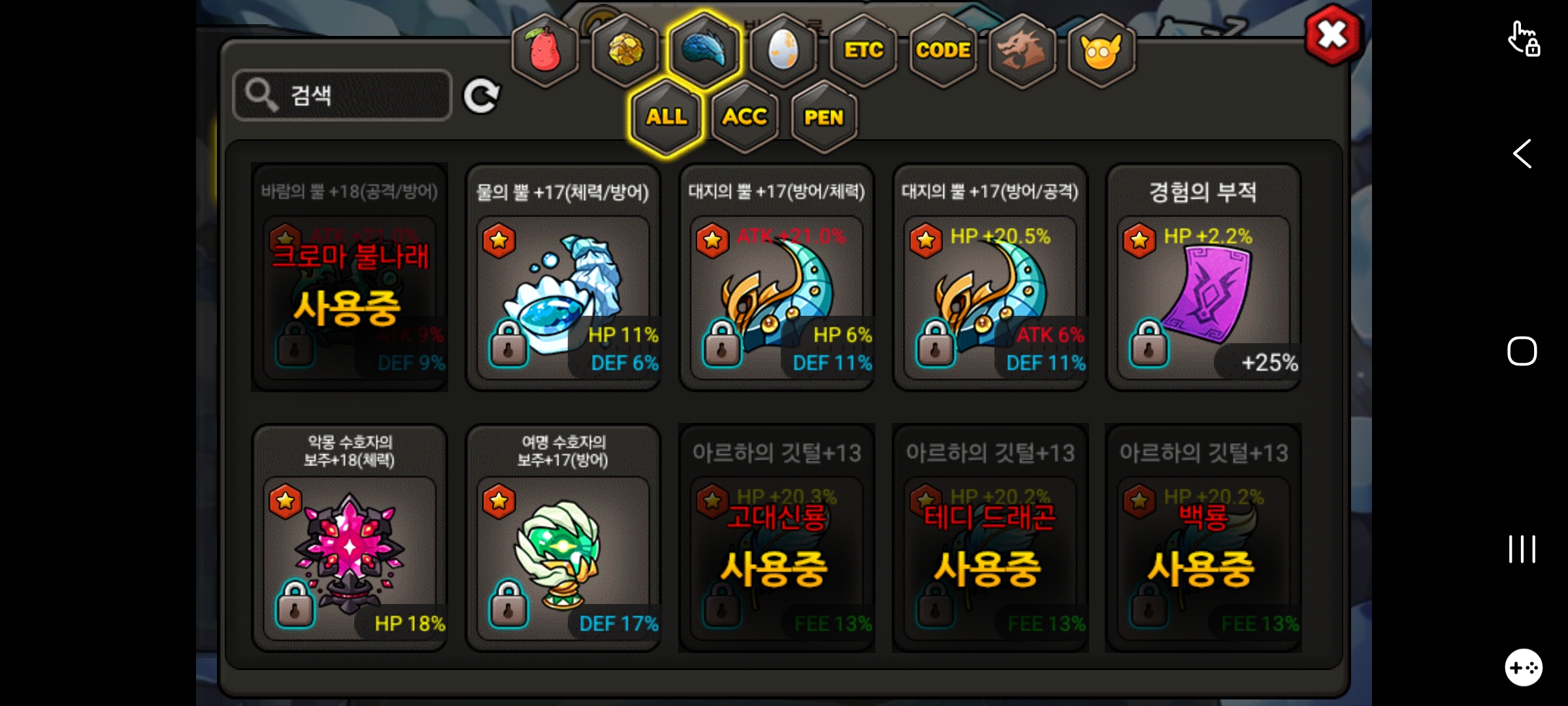Click the refresh arrow next to search
Screen dimensions: 1568x706
(x=482, y=96)
